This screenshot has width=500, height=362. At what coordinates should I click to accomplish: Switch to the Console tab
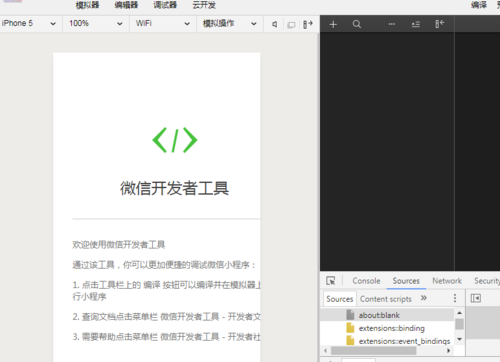point(366,281)
